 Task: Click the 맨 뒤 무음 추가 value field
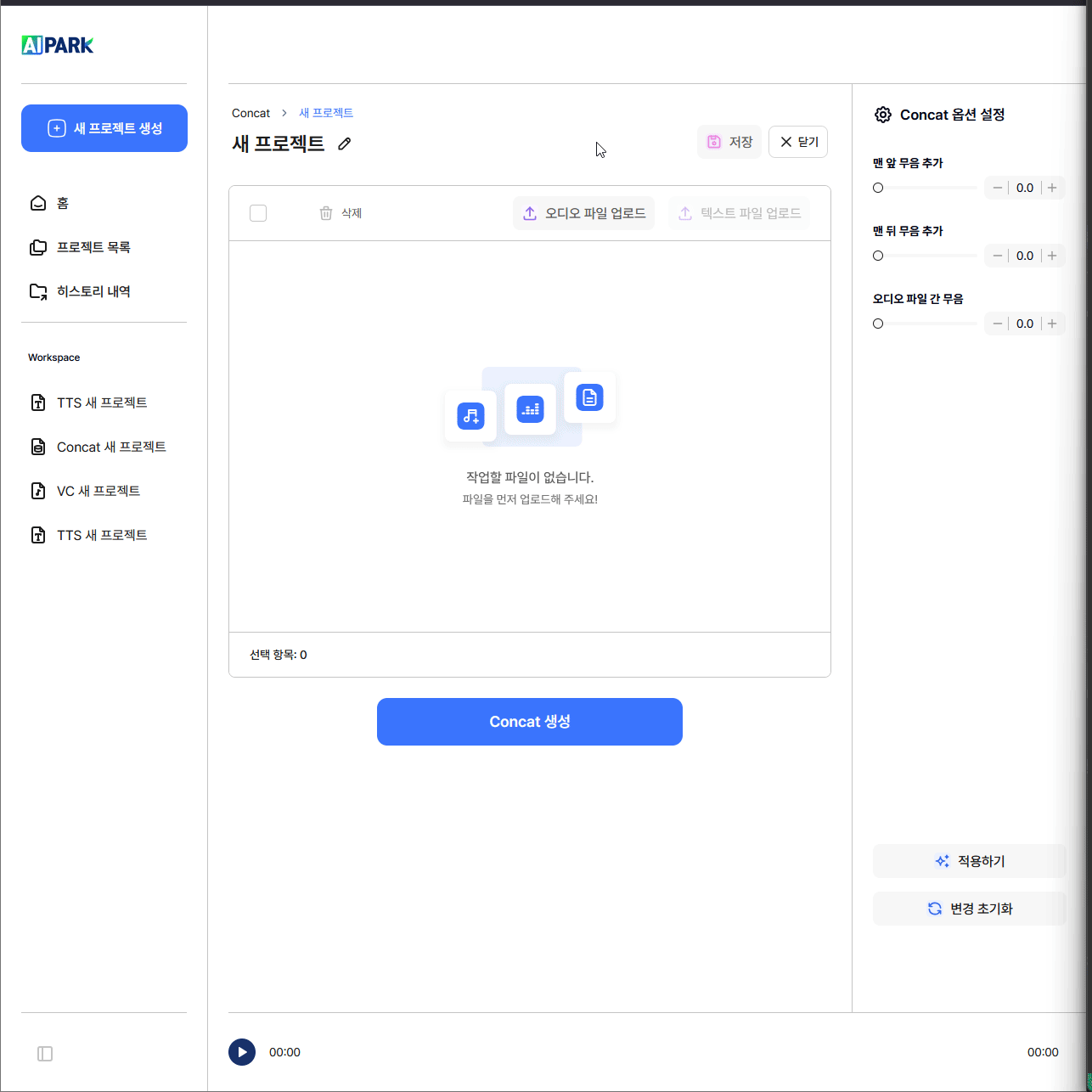point(1025,256)
